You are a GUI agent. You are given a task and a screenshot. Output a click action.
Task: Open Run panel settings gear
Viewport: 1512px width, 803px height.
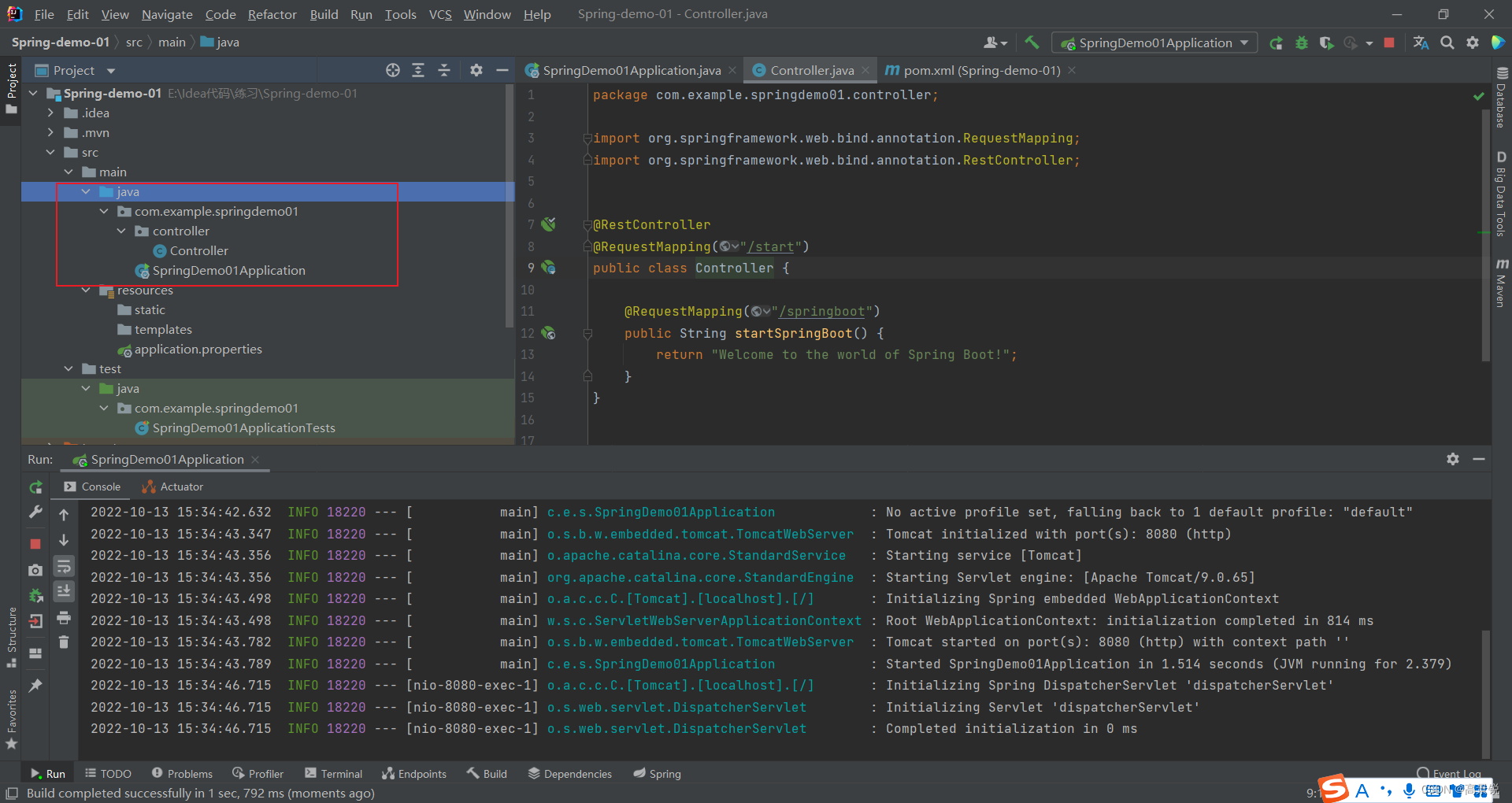pyautogui.click(x=1453, y=459)
